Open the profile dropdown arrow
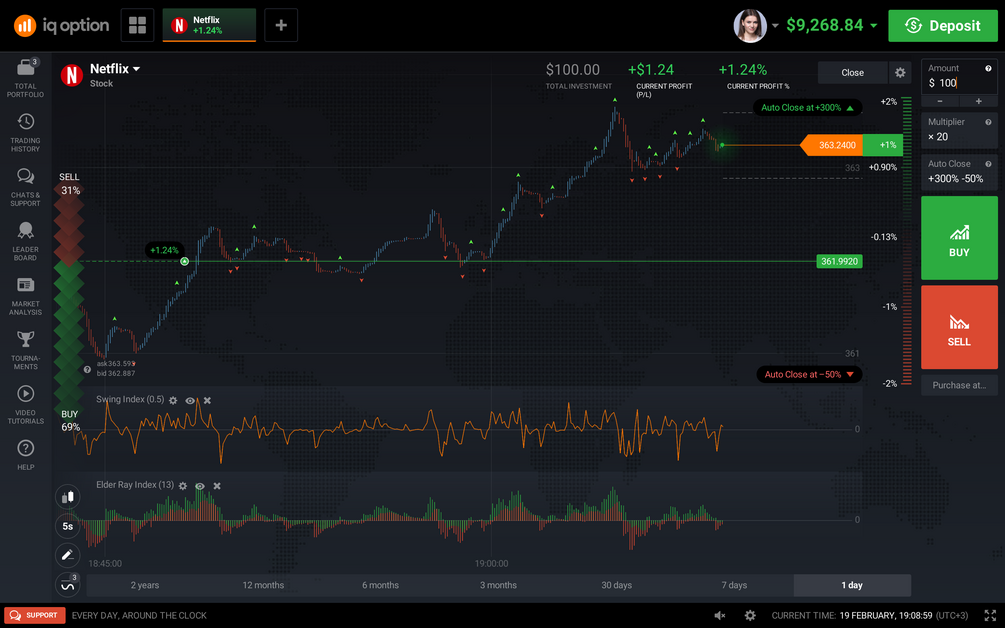The height and width of the screenshot is (628, 1005). coord(775,26)
